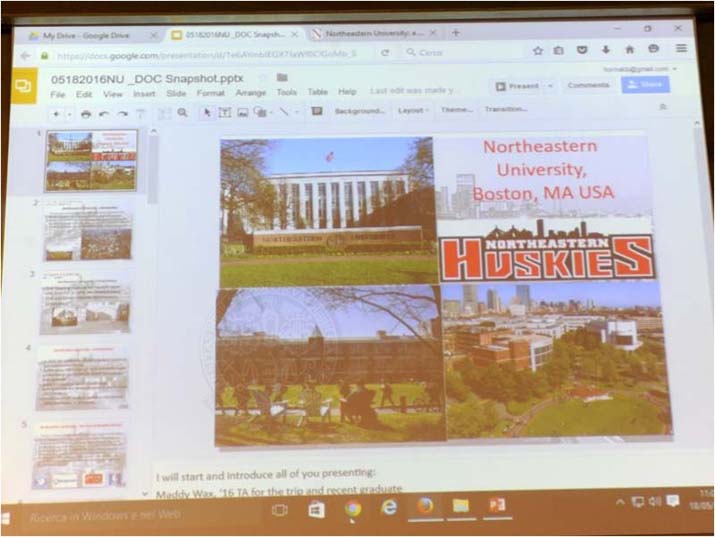Screen dimensions: 715x537
Task: Collapse the menus with the toolbar's right-end icon
Action: click(x=663, y=107)
